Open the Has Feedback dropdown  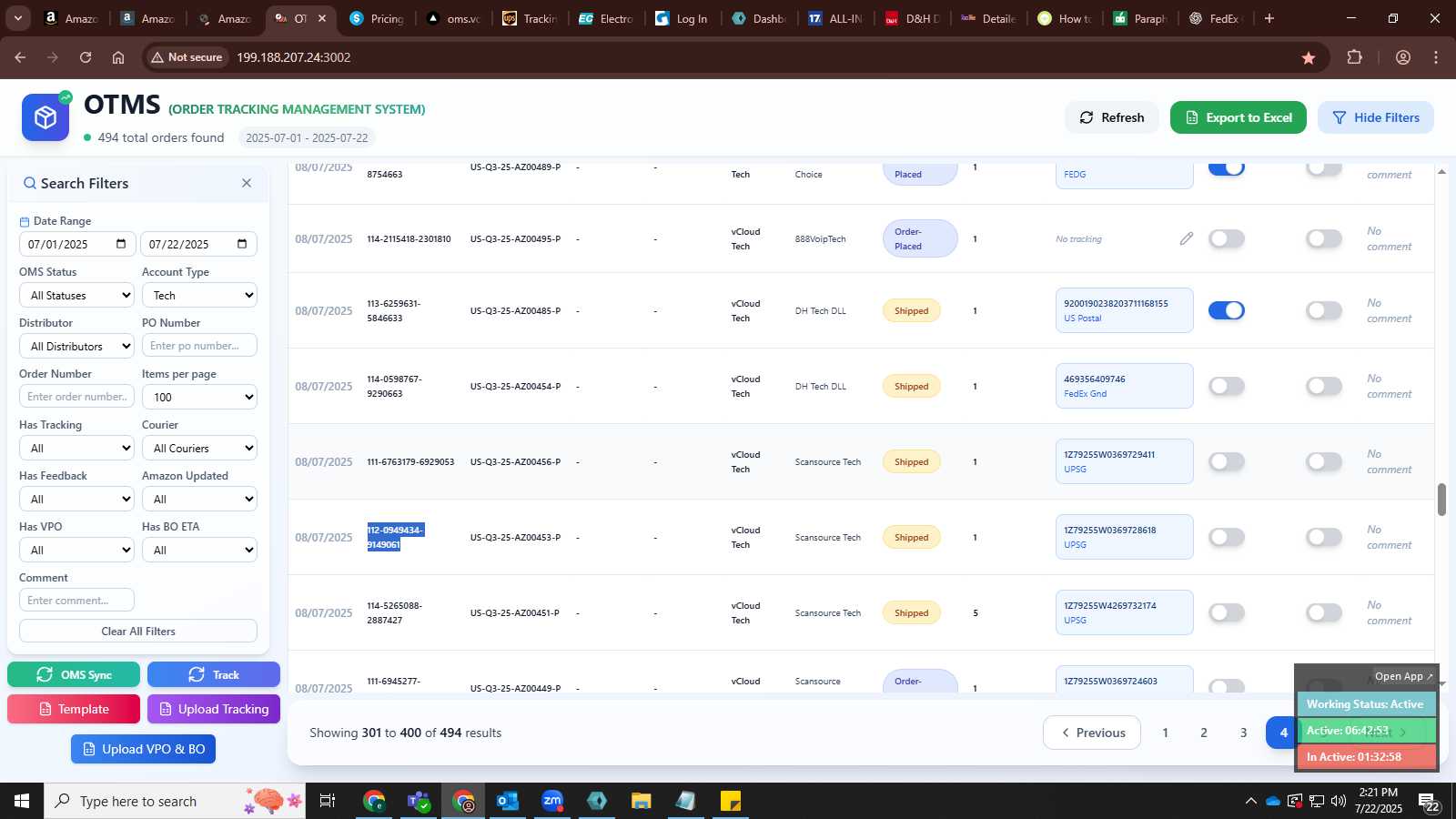[x=76, y=499]
